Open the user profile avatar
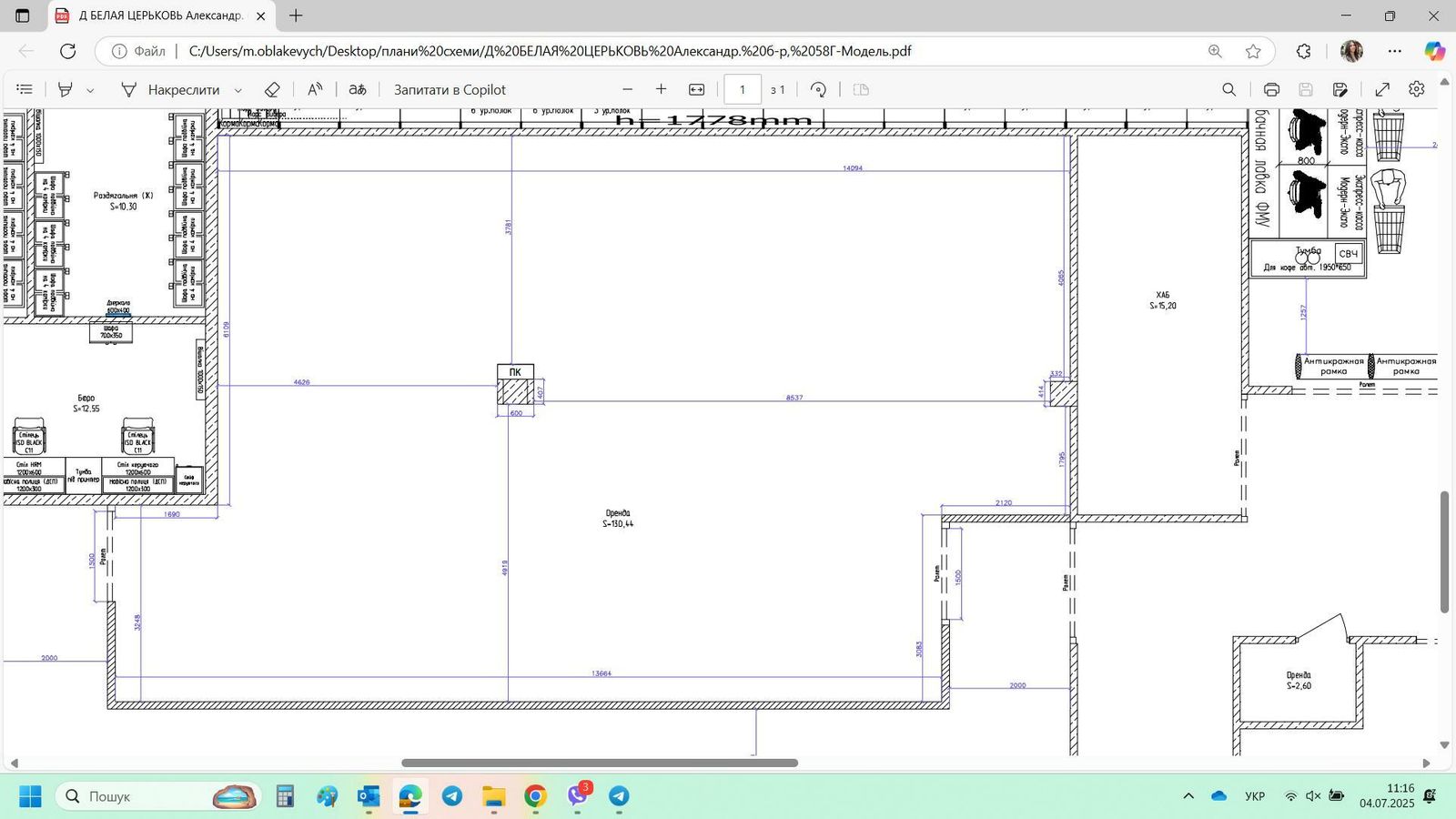Screen dimensions: 1456x819 click(1351, 51)
